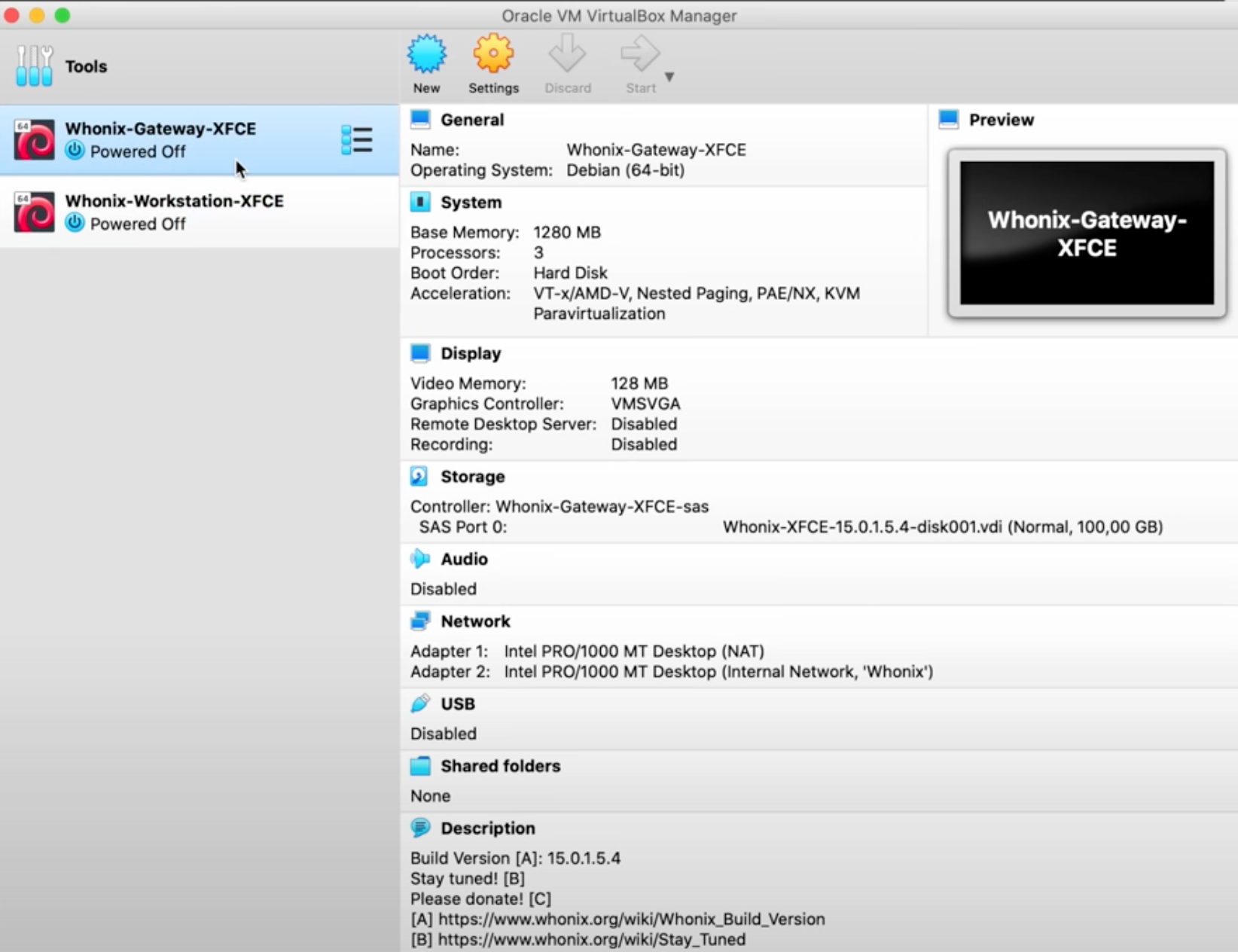Click the Display section monitor icon
Viewport: 1238px width, 952px height.
tap(420, 352)
